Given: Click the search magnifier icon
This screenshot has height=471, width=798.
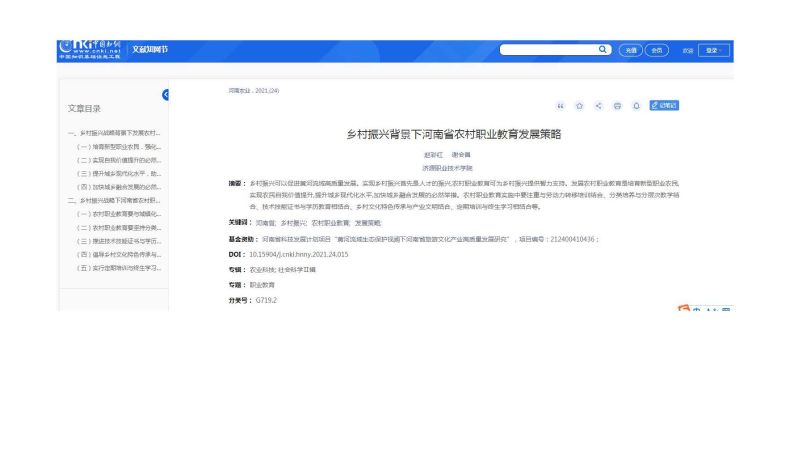Looking at the screenshot, I should pyautogui.click(x=603, y=49).
